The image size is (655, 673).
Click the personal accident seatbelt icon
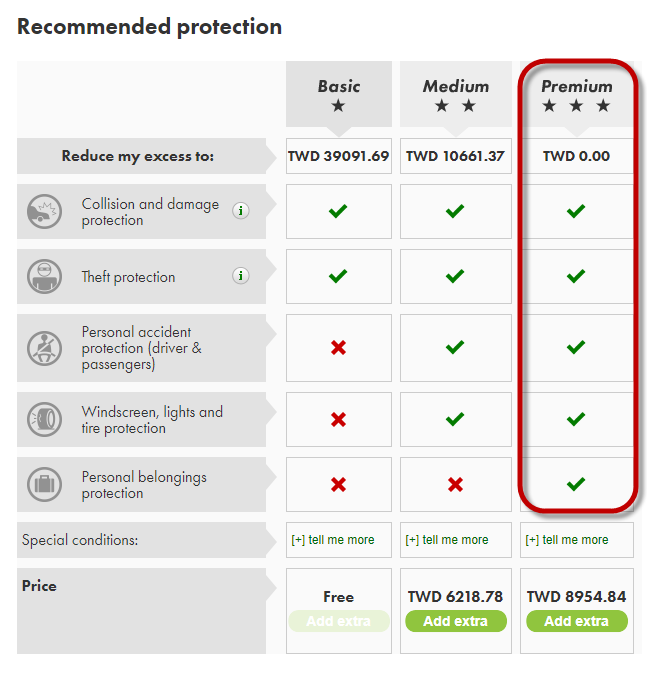pyautogui.click(x=44, y=348)
